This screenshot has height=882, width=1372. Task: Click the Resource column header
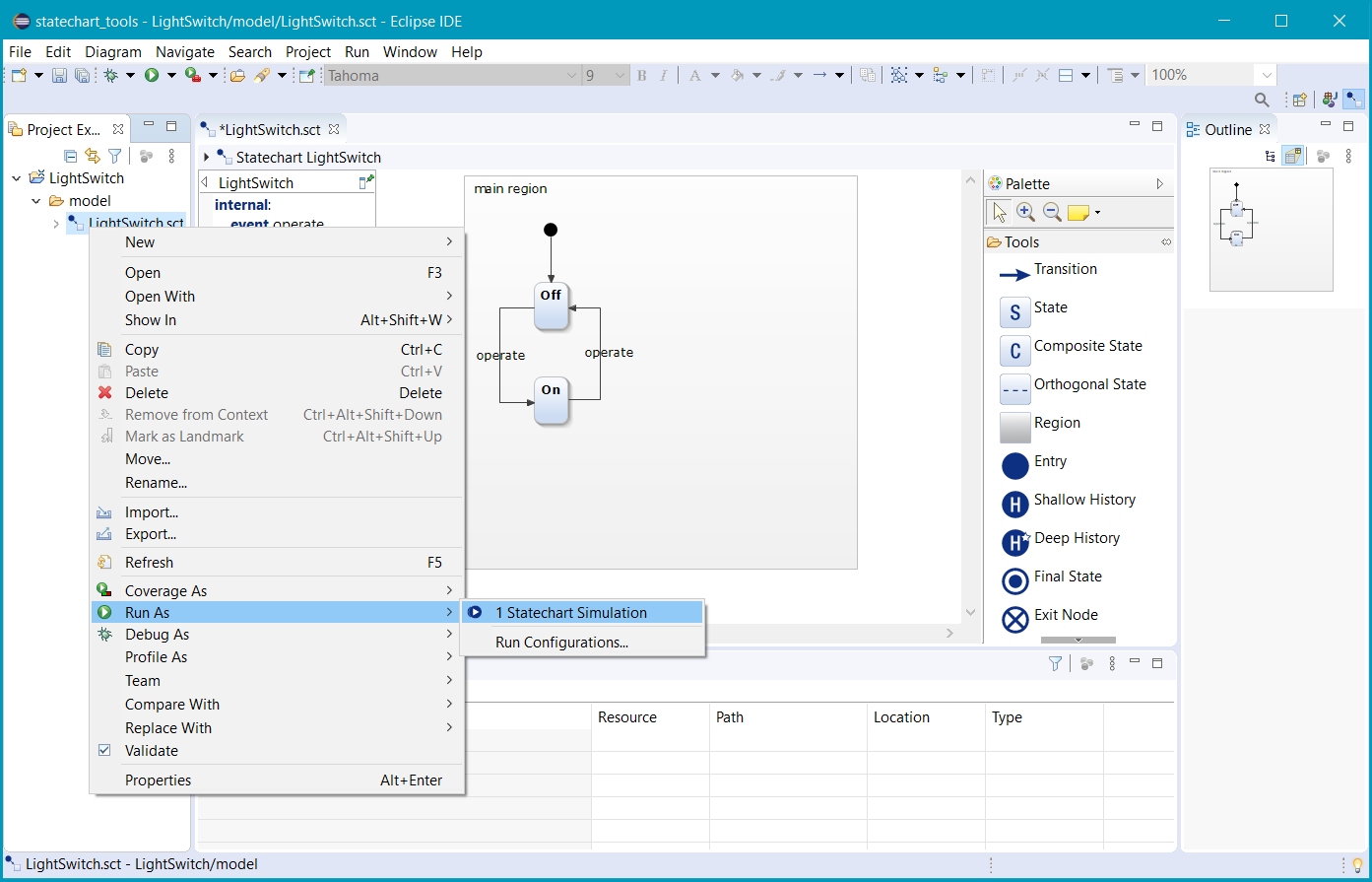(x=650, y=717)
